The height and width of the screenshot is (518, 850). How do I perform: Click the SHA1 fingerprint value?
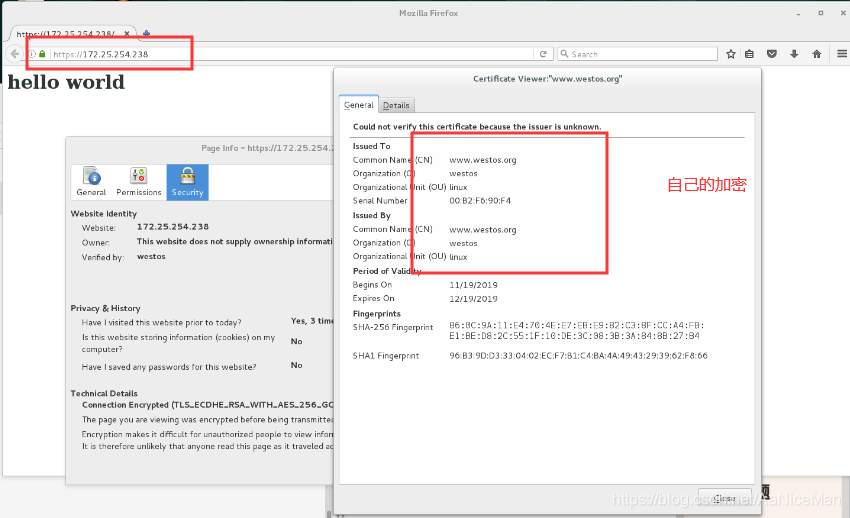coord(578,356)
